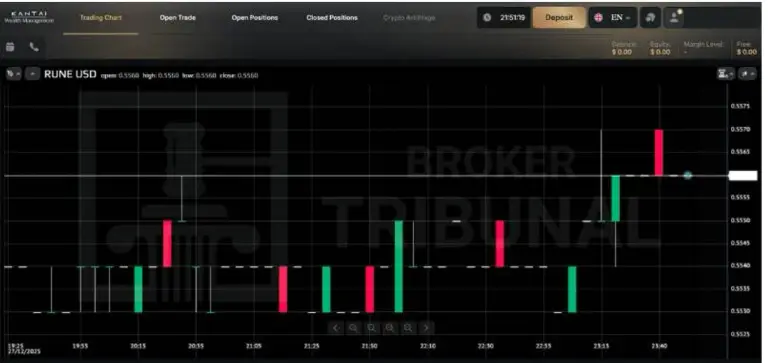Image resolution: width=768 pixels, height=363 pixels.
Task: Click the close: 0.5560 value in header
Action: pos(240,76)
